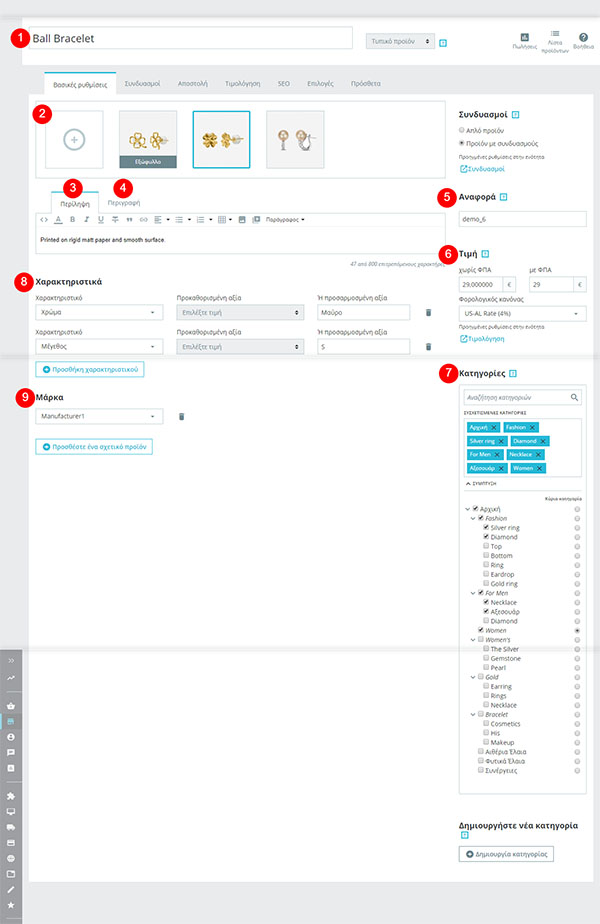Open the Orders basket sidebar icon
This screenshot has width=600, height=924.
coord(11,705)
